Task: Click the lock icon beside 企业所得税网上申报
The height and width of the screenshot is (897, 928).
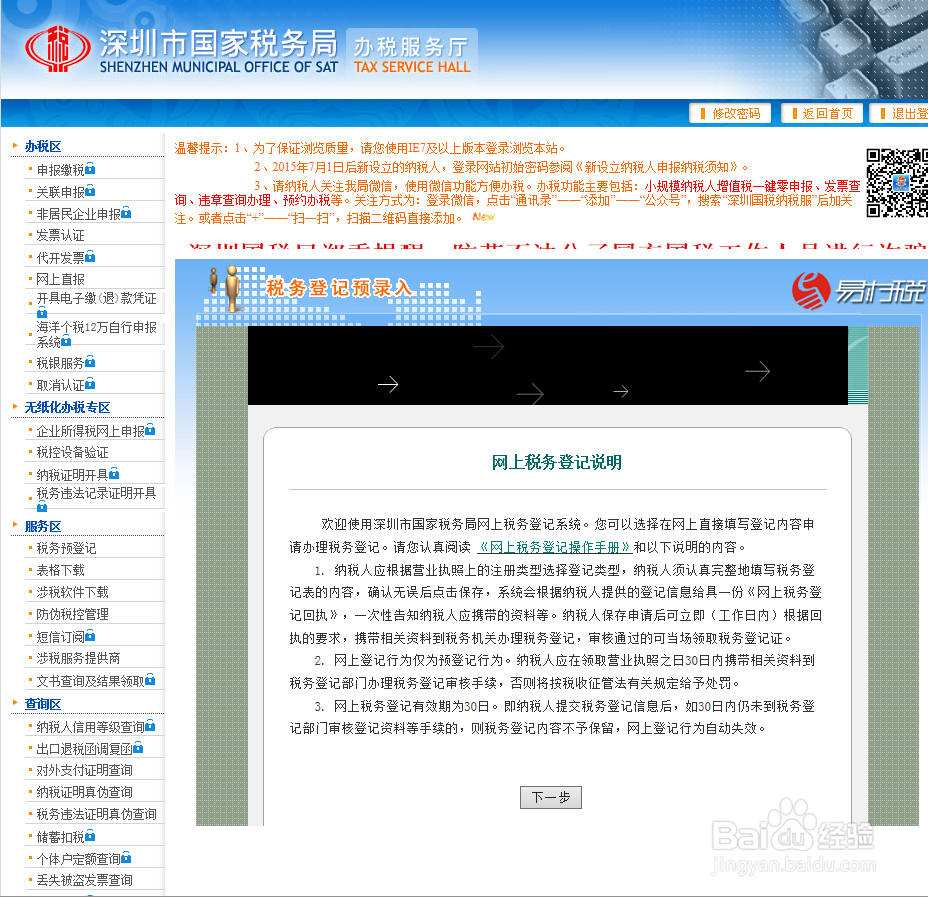Action: [x=150, y=431]
